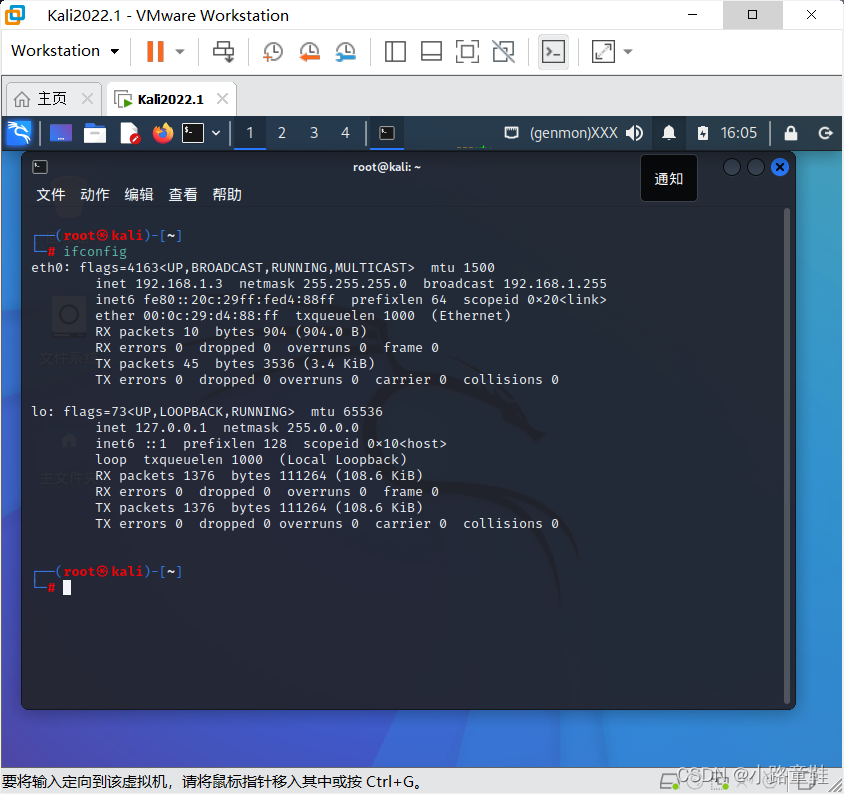This screenshot has height=794, width=844.
Task: Revert VM to previous snapshot
Action: tap(310, 52)
